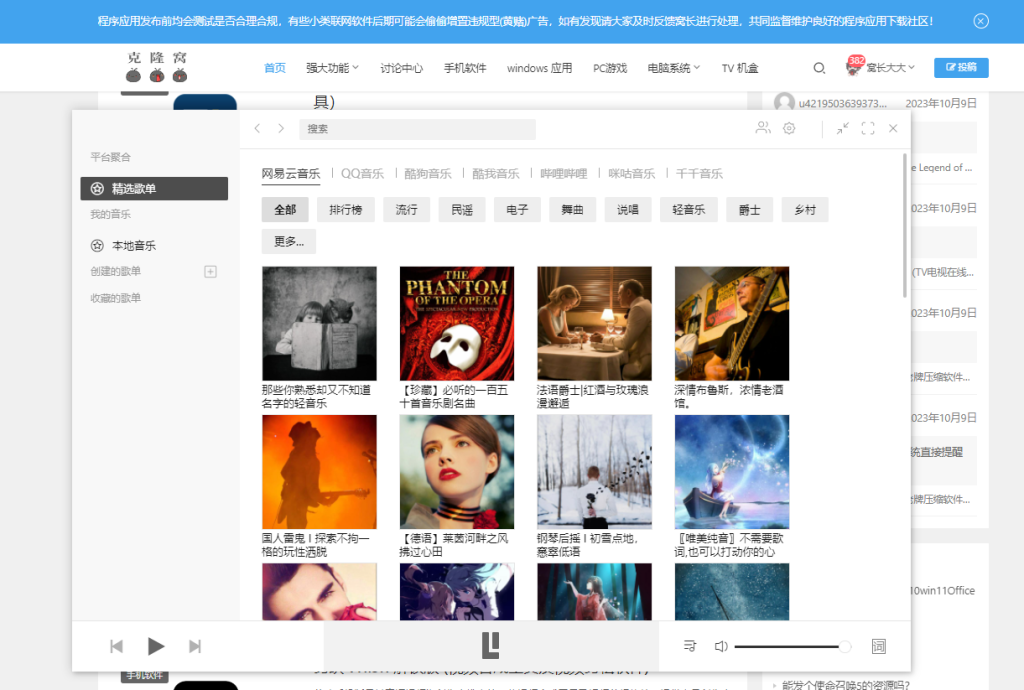
Task: Click the 克隆窝 site logo
Action: (x=157, y=67)
